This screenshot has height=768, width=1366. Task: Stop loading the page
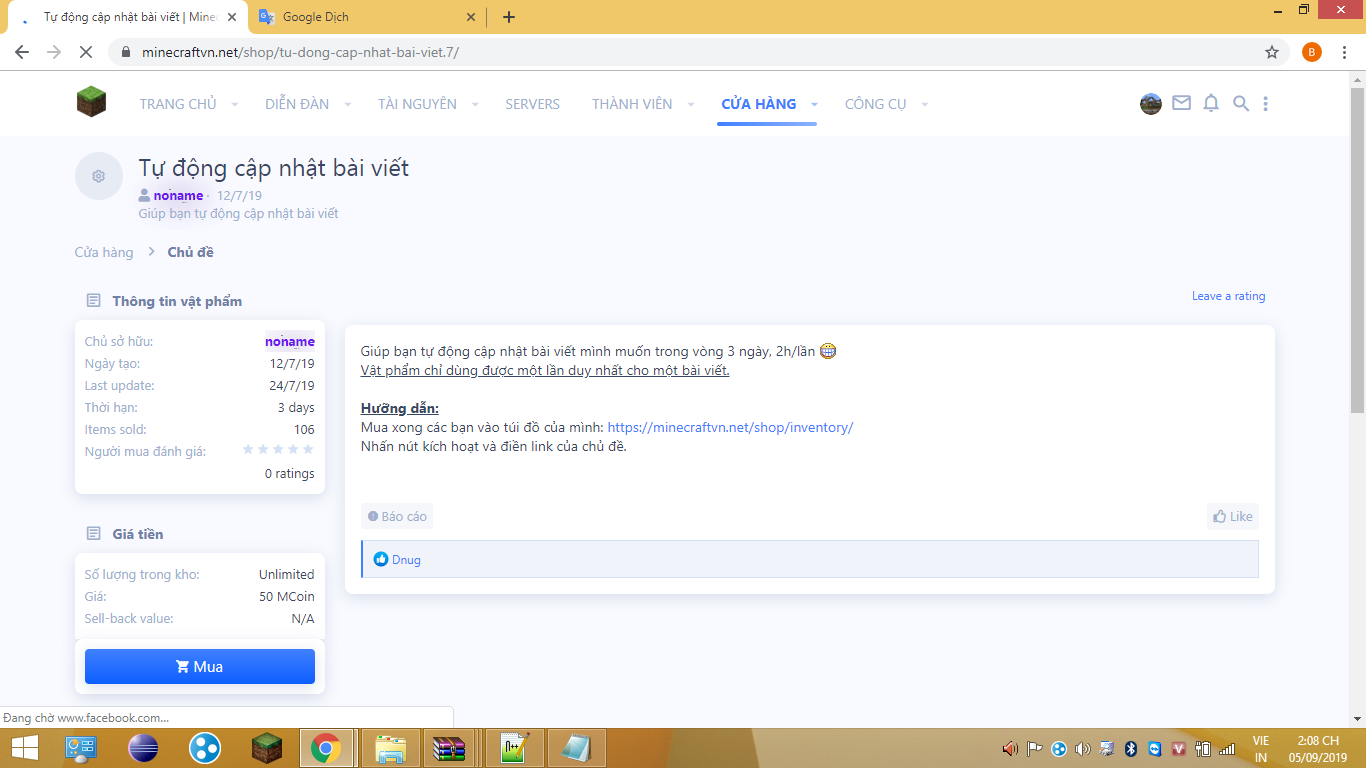click(x=87, y=52)
